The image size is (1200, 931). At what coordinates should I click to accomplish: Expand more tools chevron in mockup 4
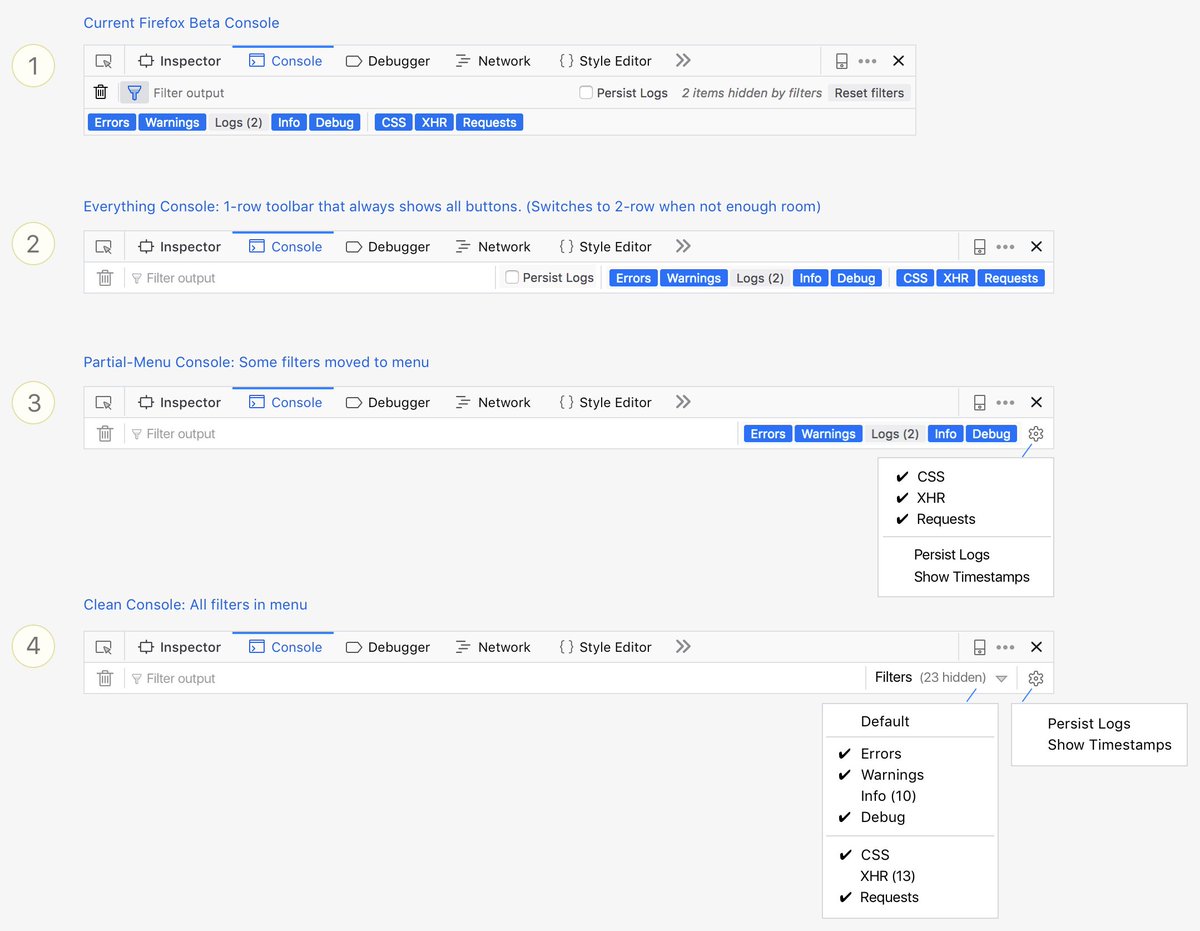[683, 647]
